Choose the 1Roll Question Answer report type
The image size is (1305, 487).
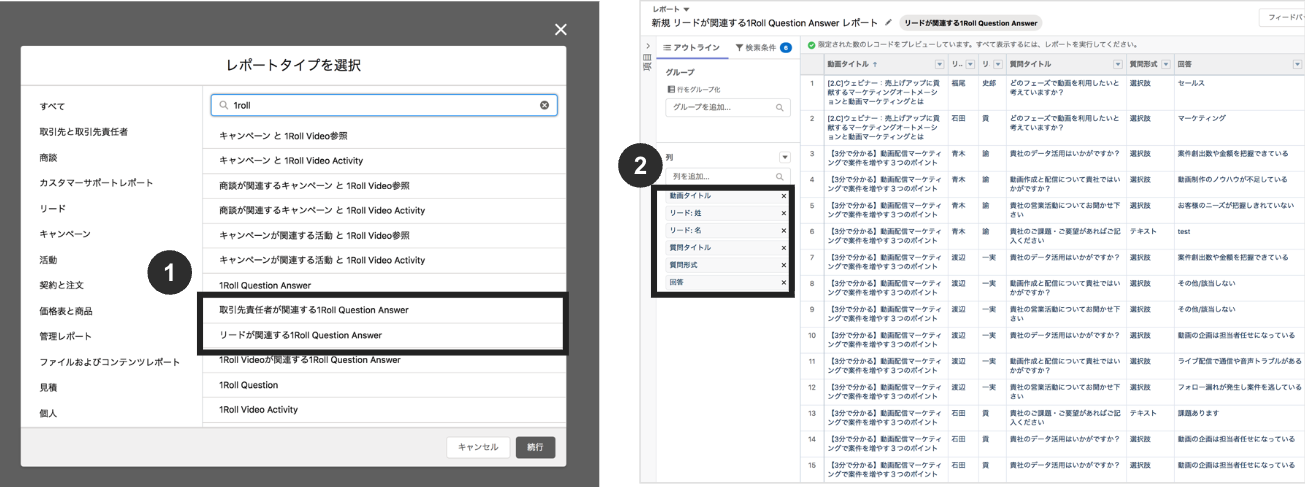(384, 285)
